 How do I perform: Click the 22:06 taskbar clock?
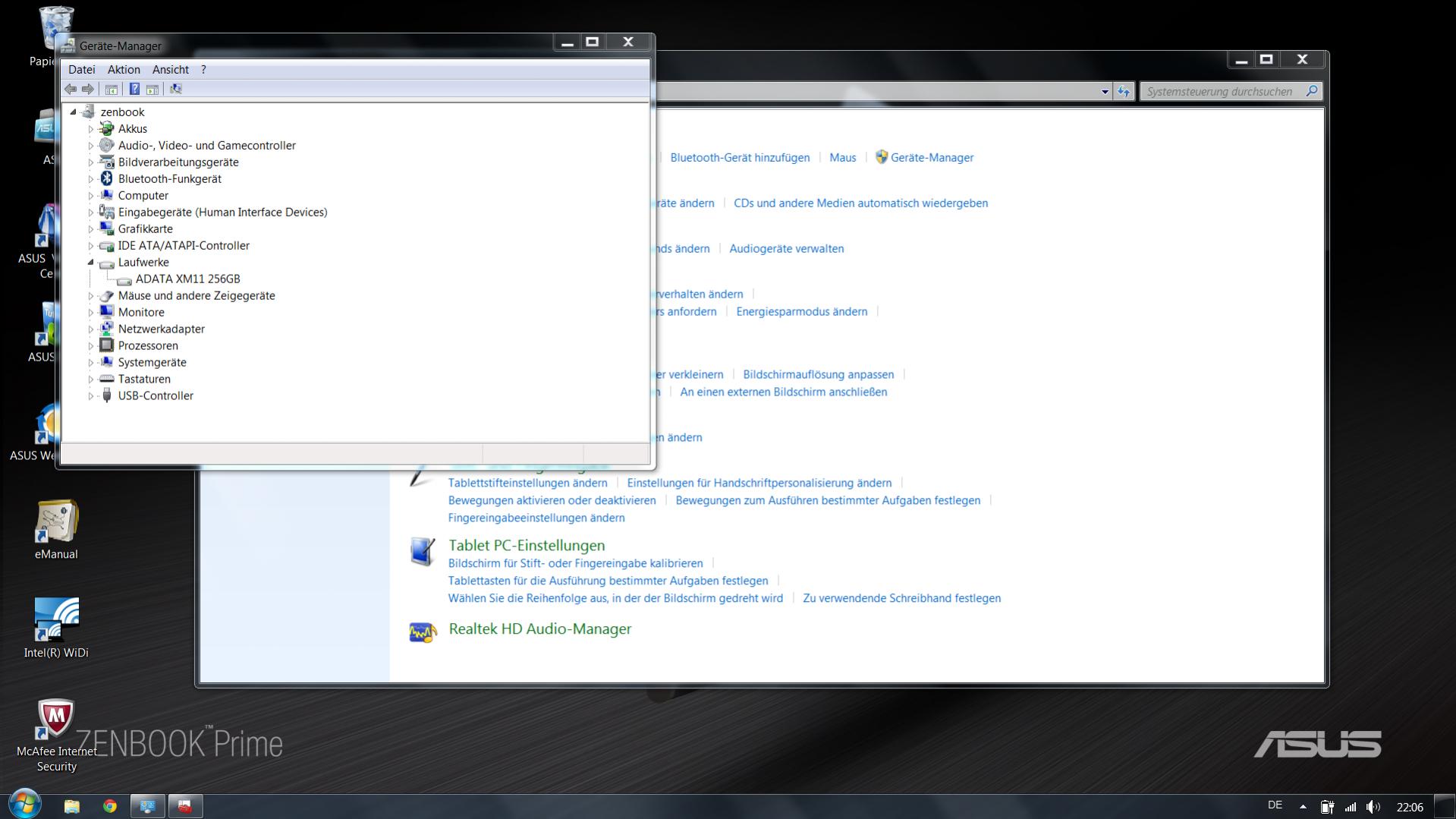pos(1410,808)
